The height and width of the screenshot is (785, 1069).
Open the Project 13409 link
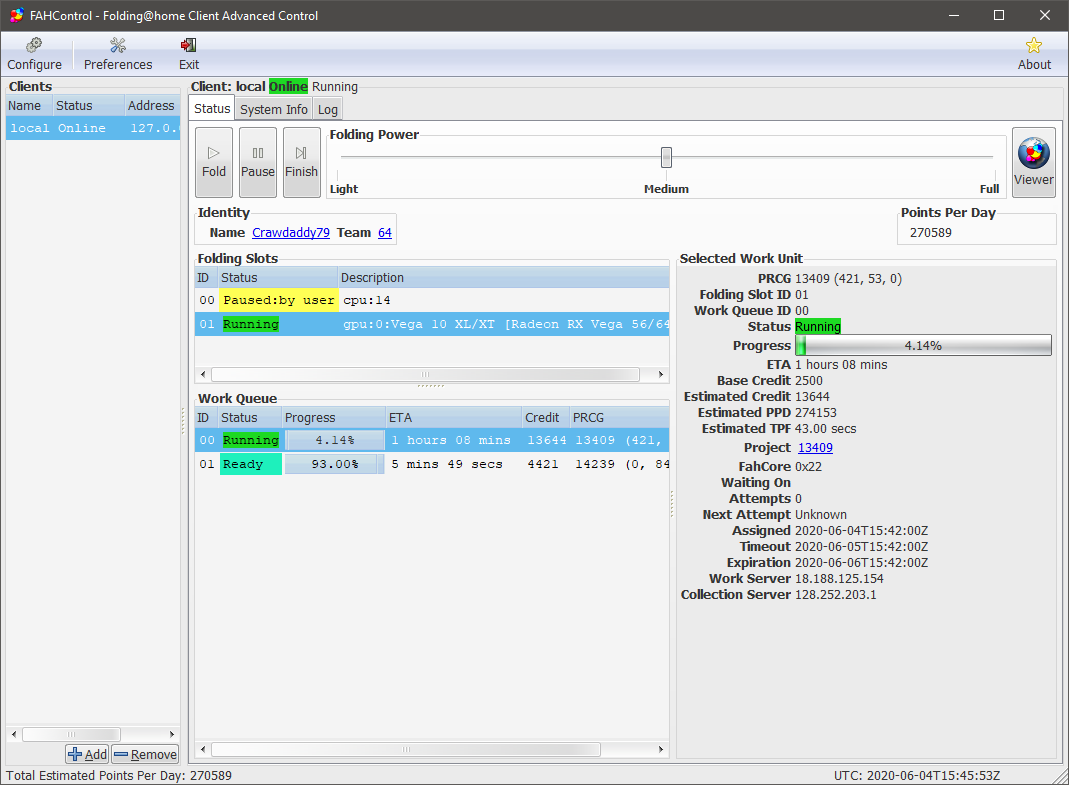click(x=815, y=447)
